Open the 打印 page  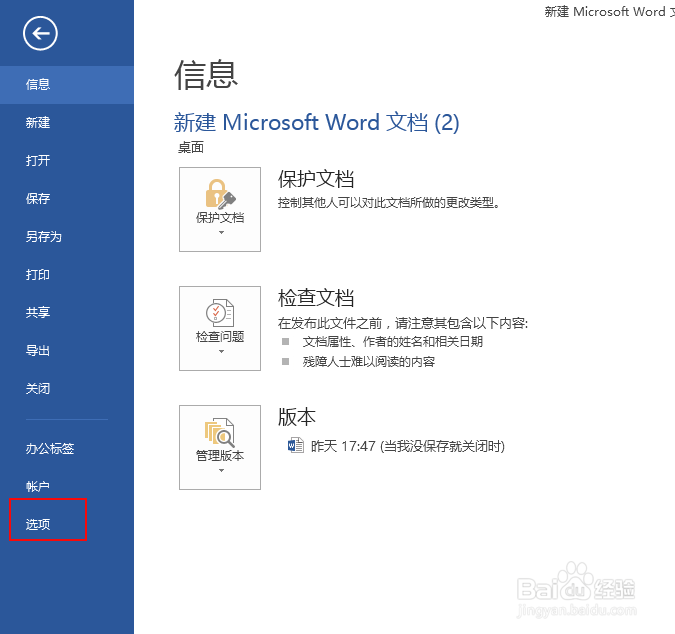(67, 274)
